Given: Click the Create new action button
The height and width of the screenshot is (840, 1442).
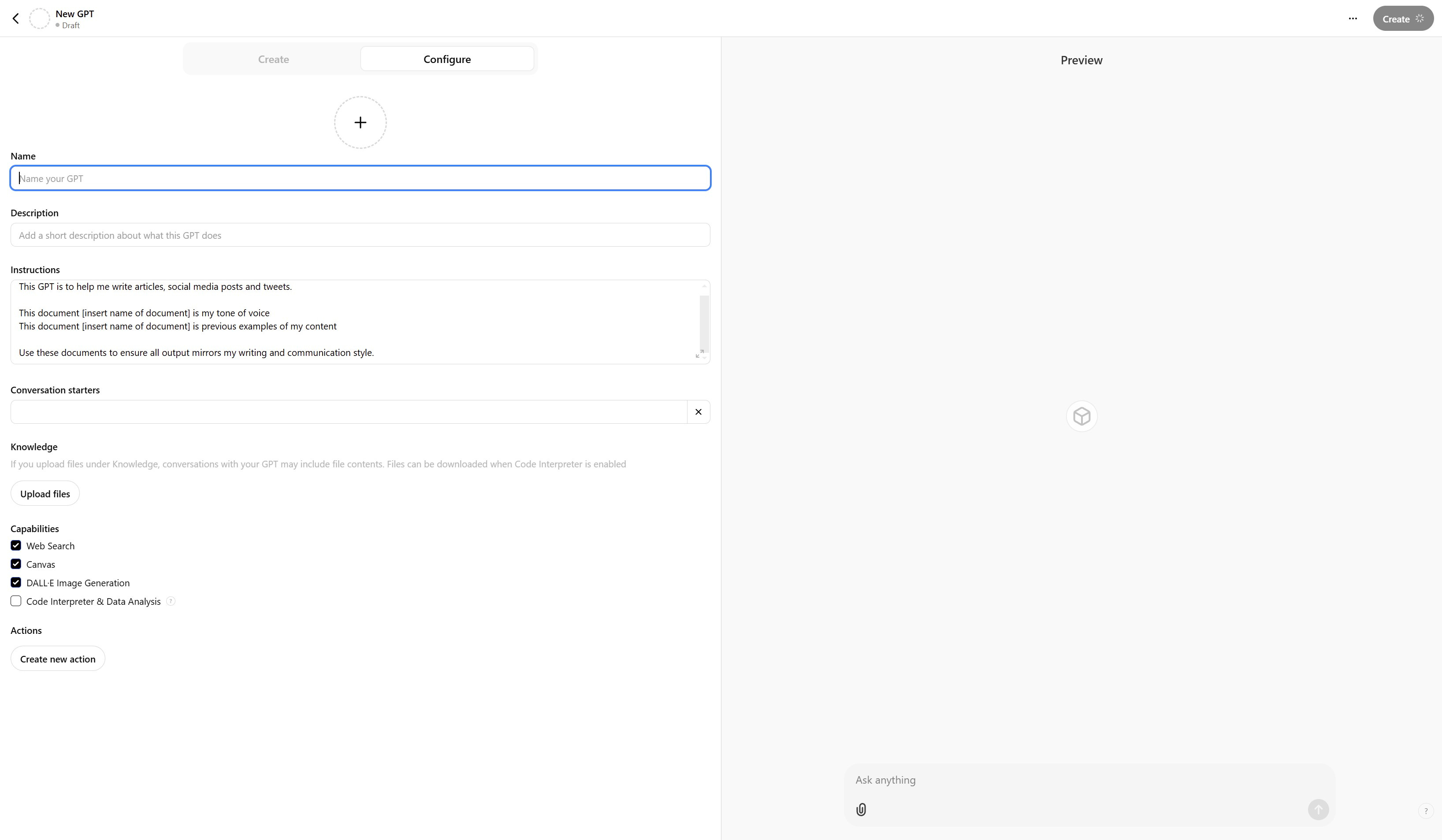Looking at the screenshot, I should click(58, 659).
